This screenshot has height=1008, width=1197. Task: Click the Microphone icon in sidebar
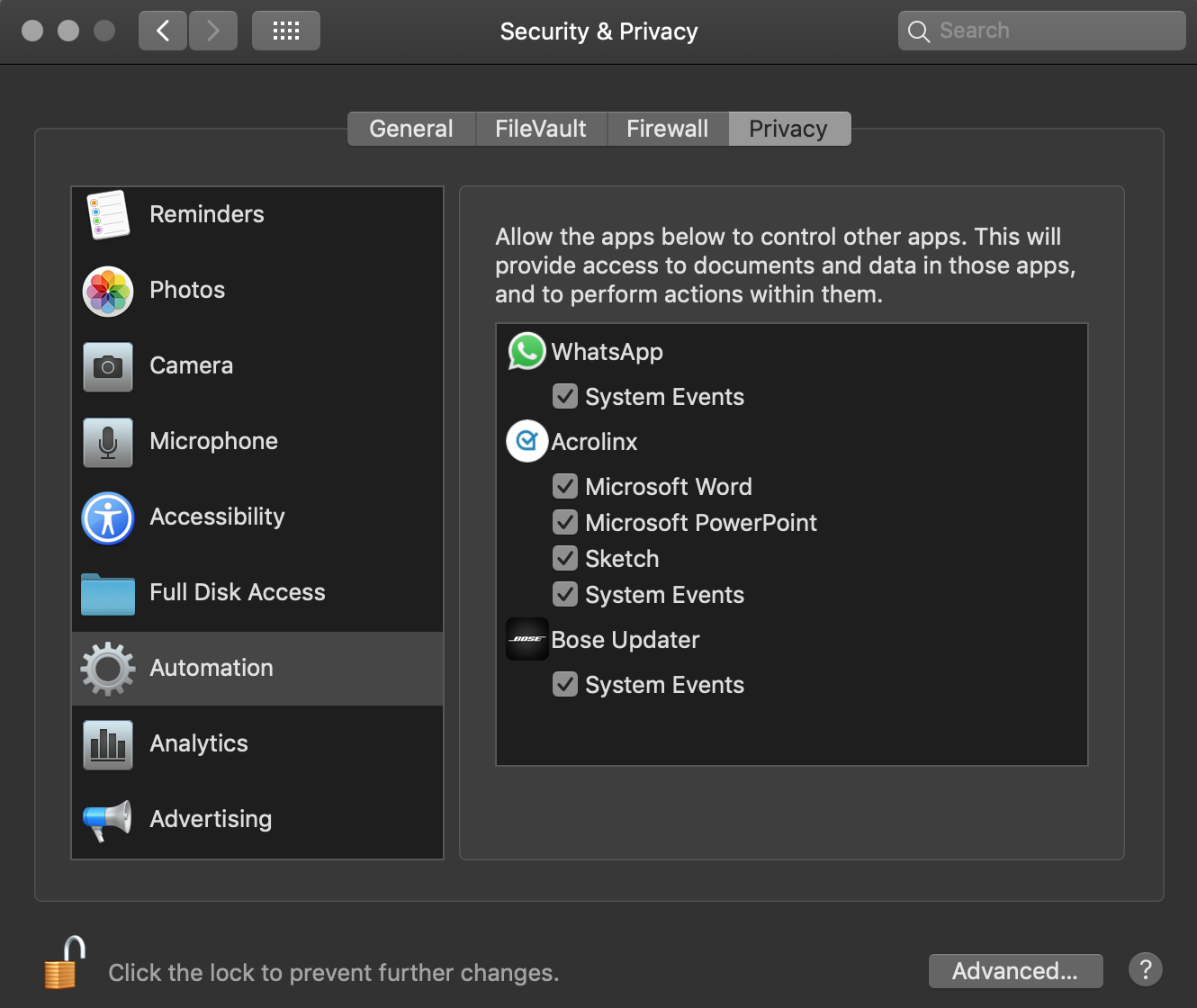click(x=108, y=442)
